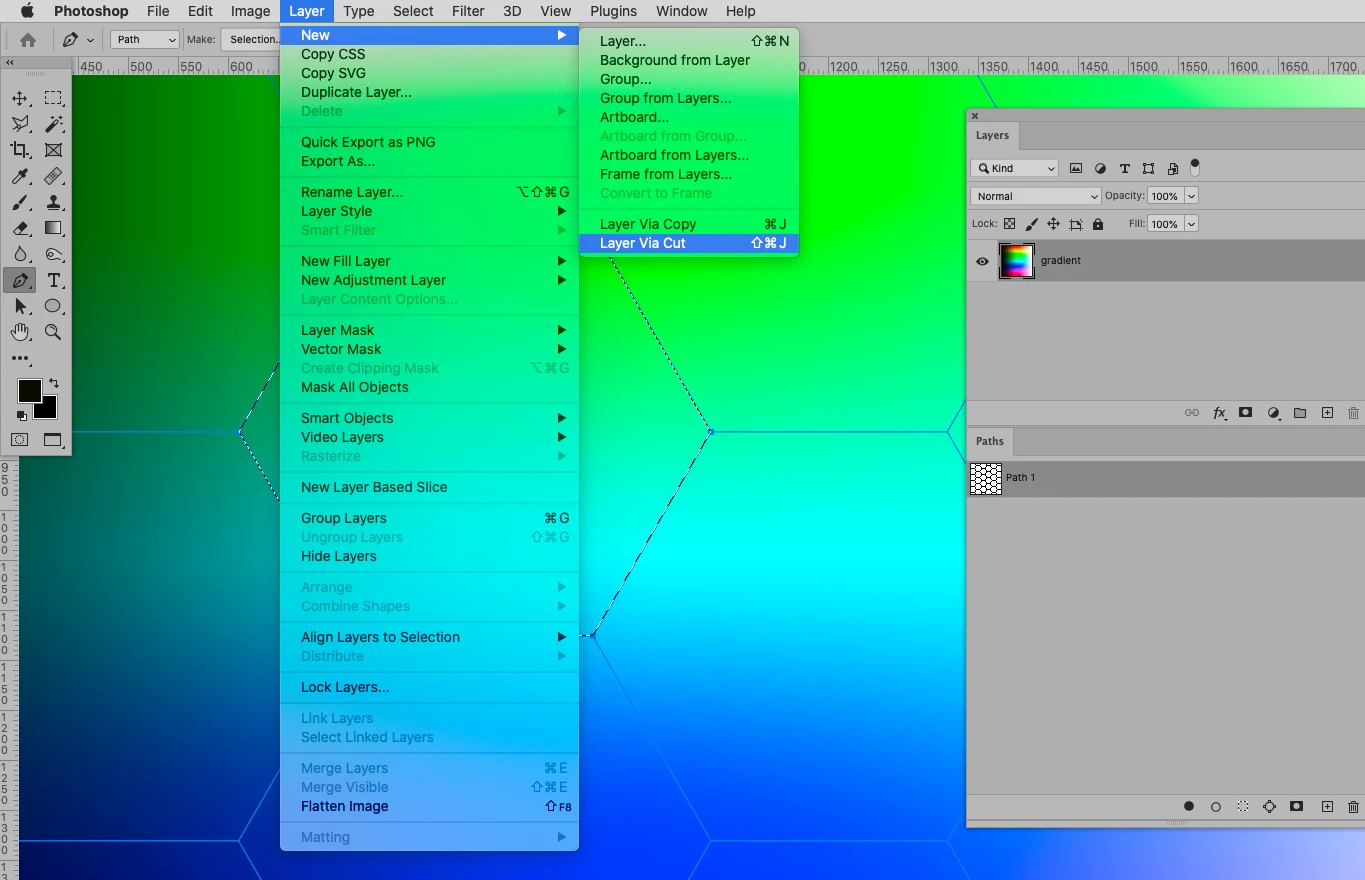Select the Eraser tool
Image resolution: width=1365 pixels, height=880 pixels.
pyautogui.click(x=20, y=228)
